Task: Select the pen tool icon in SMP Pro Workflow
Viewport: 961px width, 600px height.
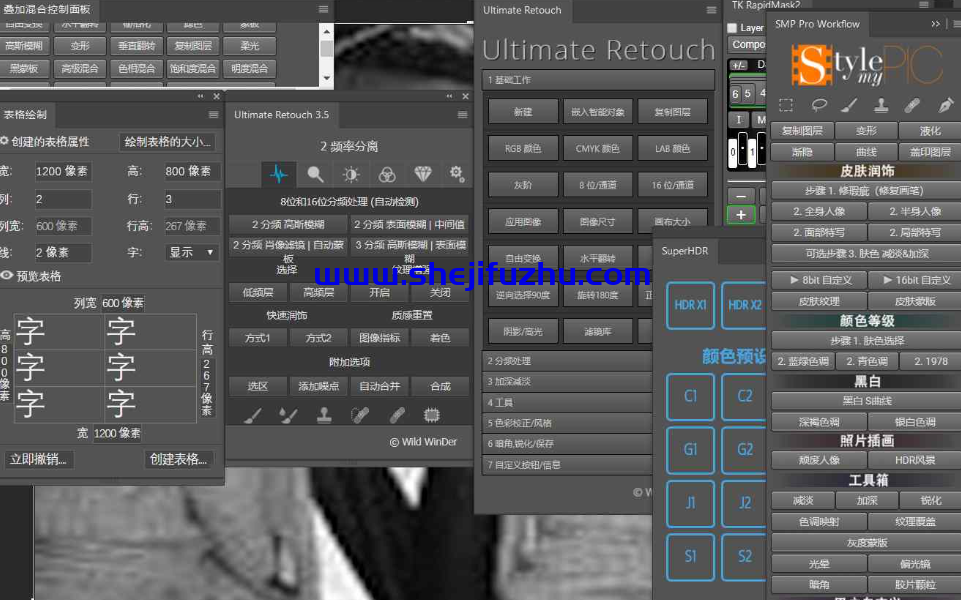Action: [946, 105]
